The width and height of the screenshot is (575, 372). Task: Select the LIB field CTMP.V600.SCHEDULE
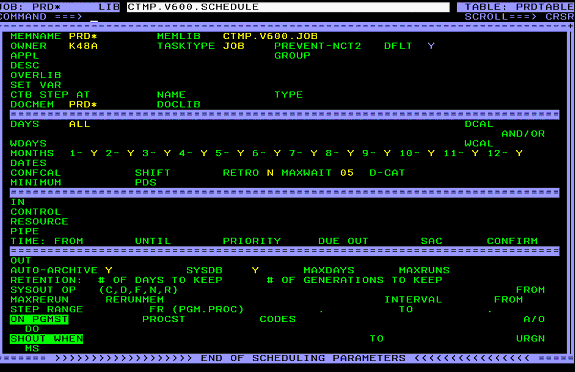[288, 7]
